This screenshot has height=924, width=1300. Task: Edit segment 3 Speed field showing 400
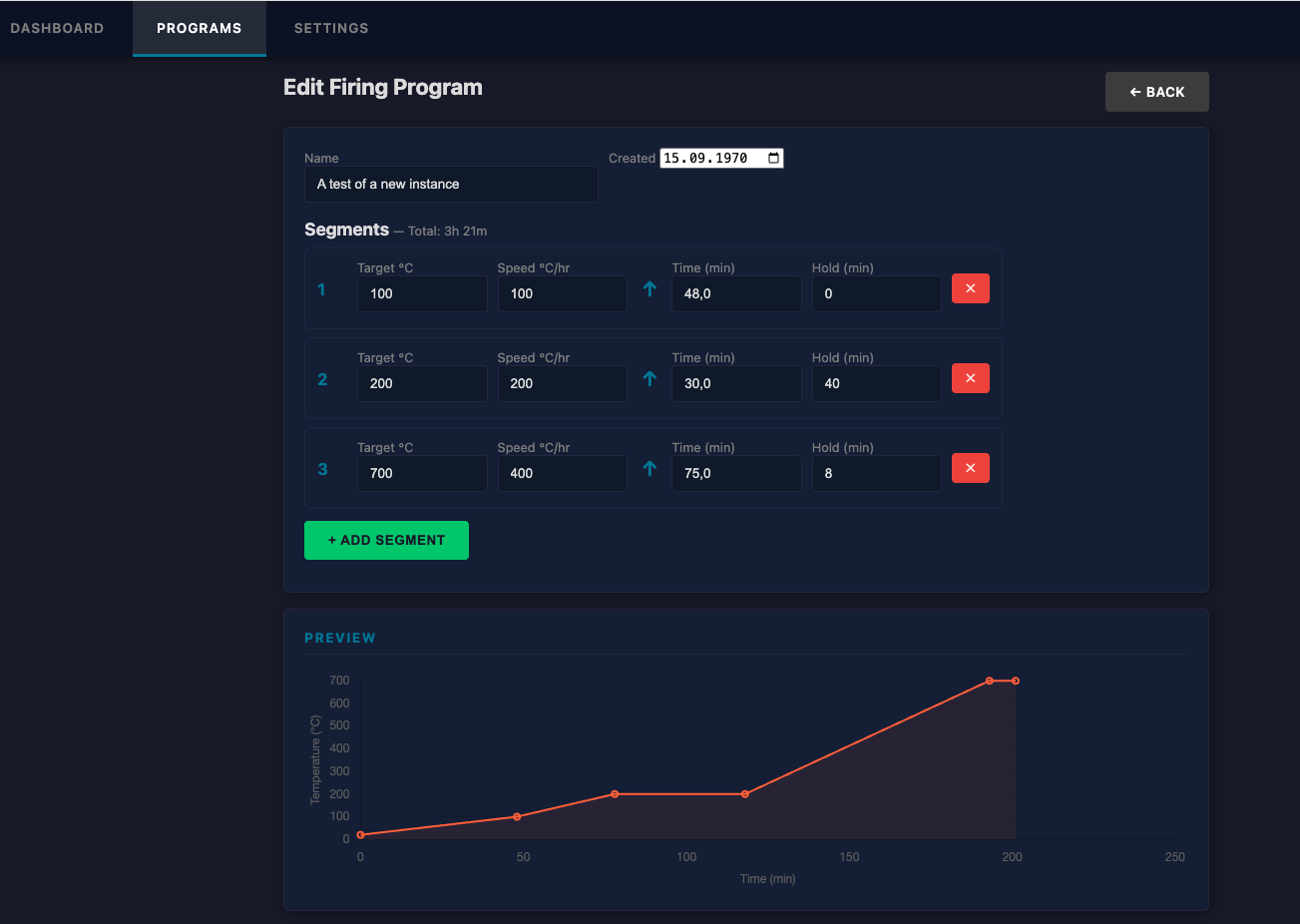click(x=562, y=473)
